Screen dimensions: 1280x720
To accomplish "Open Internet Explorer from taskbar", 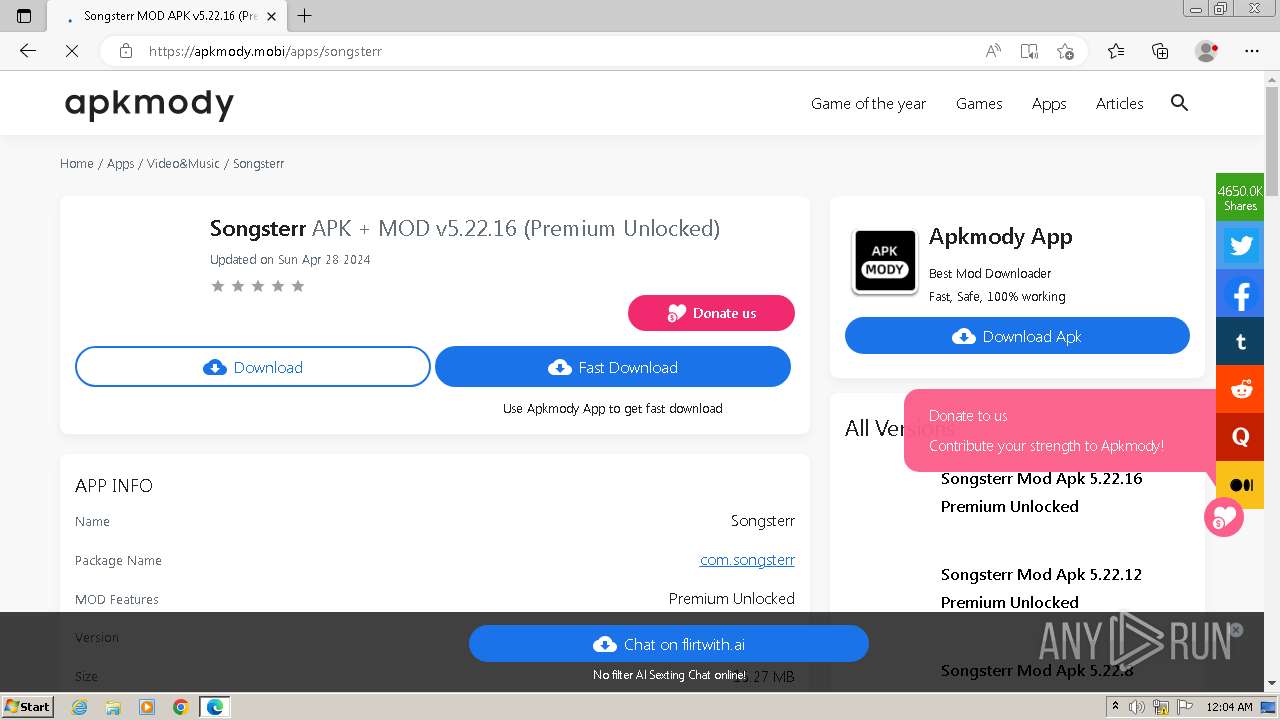I will [x=79, y=707].
